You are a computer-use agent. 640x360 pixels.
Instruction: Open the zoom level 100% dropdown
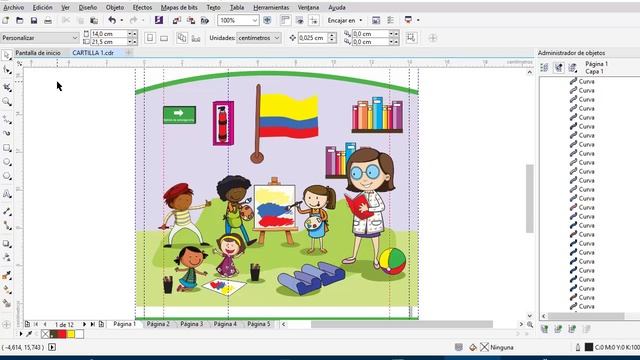coord(255,20)
